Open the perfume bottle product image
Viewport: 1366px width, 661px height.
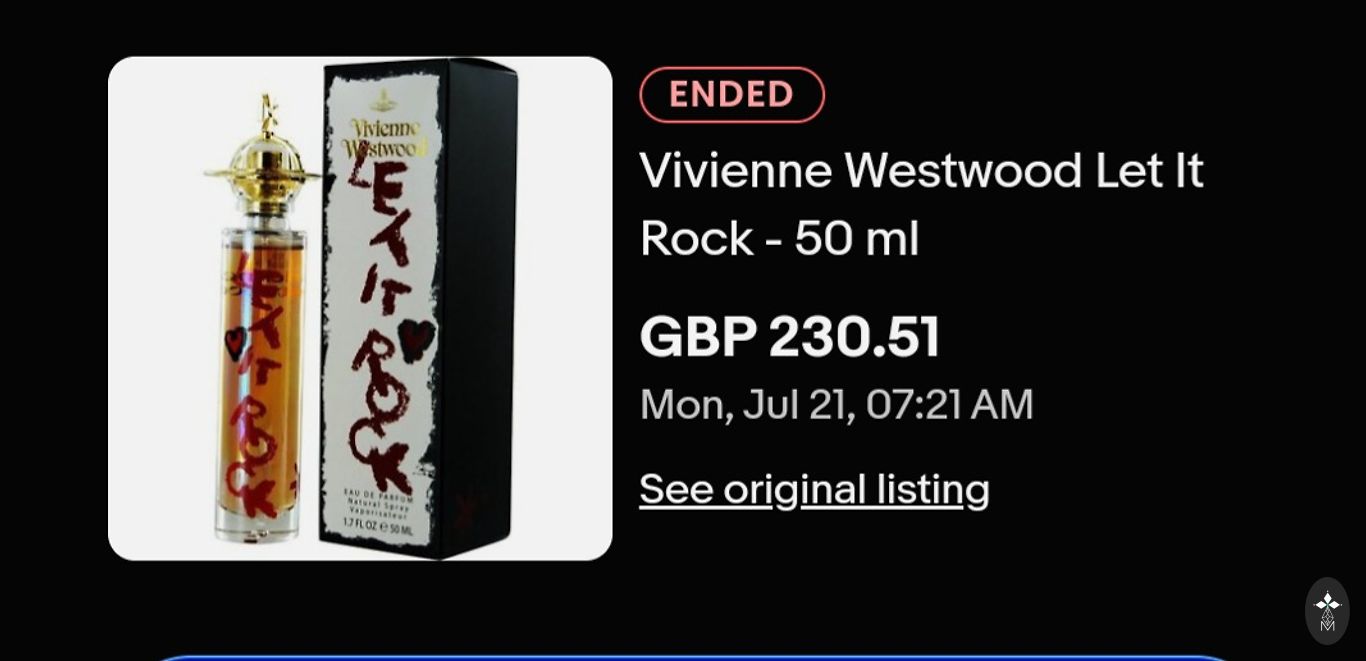(x=360, y=308)
